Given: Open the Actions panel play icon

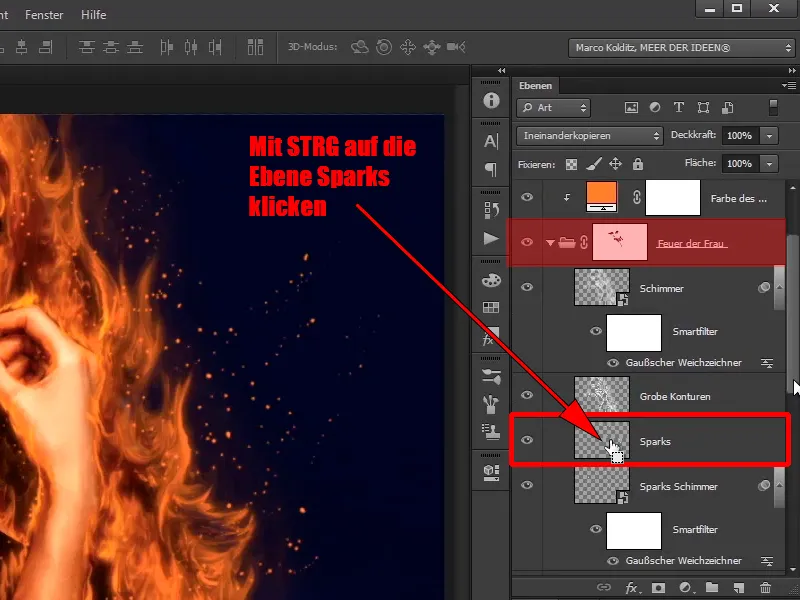Looking at the screenshot, I should pyautogui.click(x=491, y=238).
